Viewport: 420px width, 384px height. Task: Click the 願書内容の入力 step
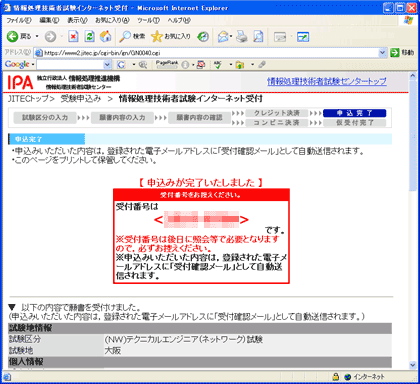point(122,117)
